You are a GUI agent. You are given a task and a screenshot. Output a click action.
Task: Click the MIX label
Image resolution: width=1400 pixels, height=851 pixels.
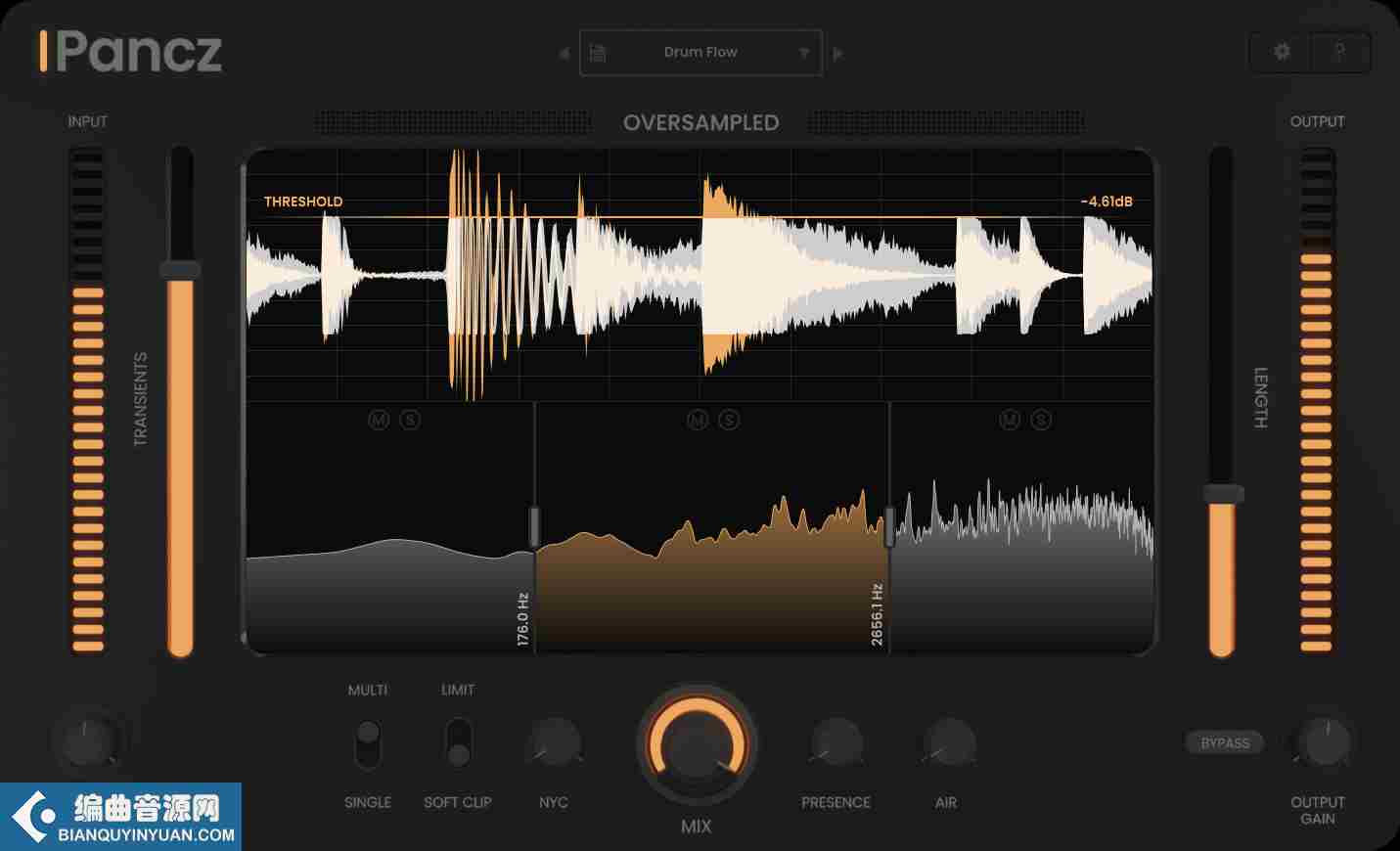[697, 827]
